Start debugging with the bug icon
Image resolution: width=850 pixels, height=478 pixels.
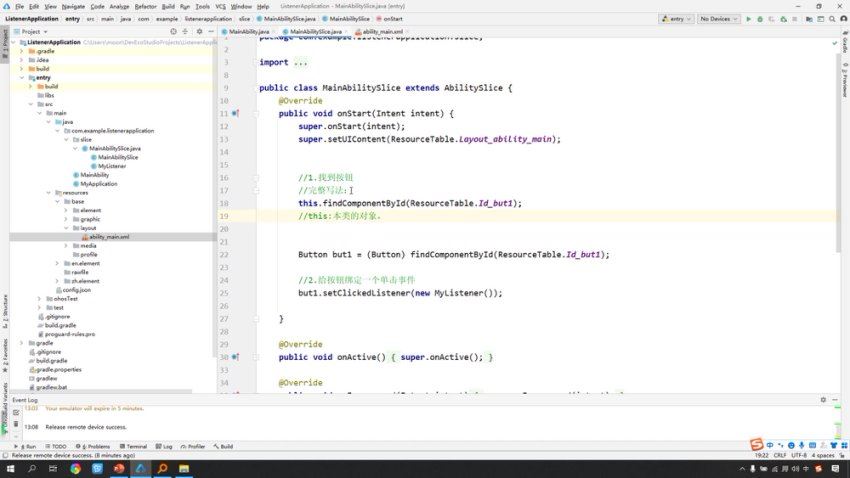tap(760, 19)
